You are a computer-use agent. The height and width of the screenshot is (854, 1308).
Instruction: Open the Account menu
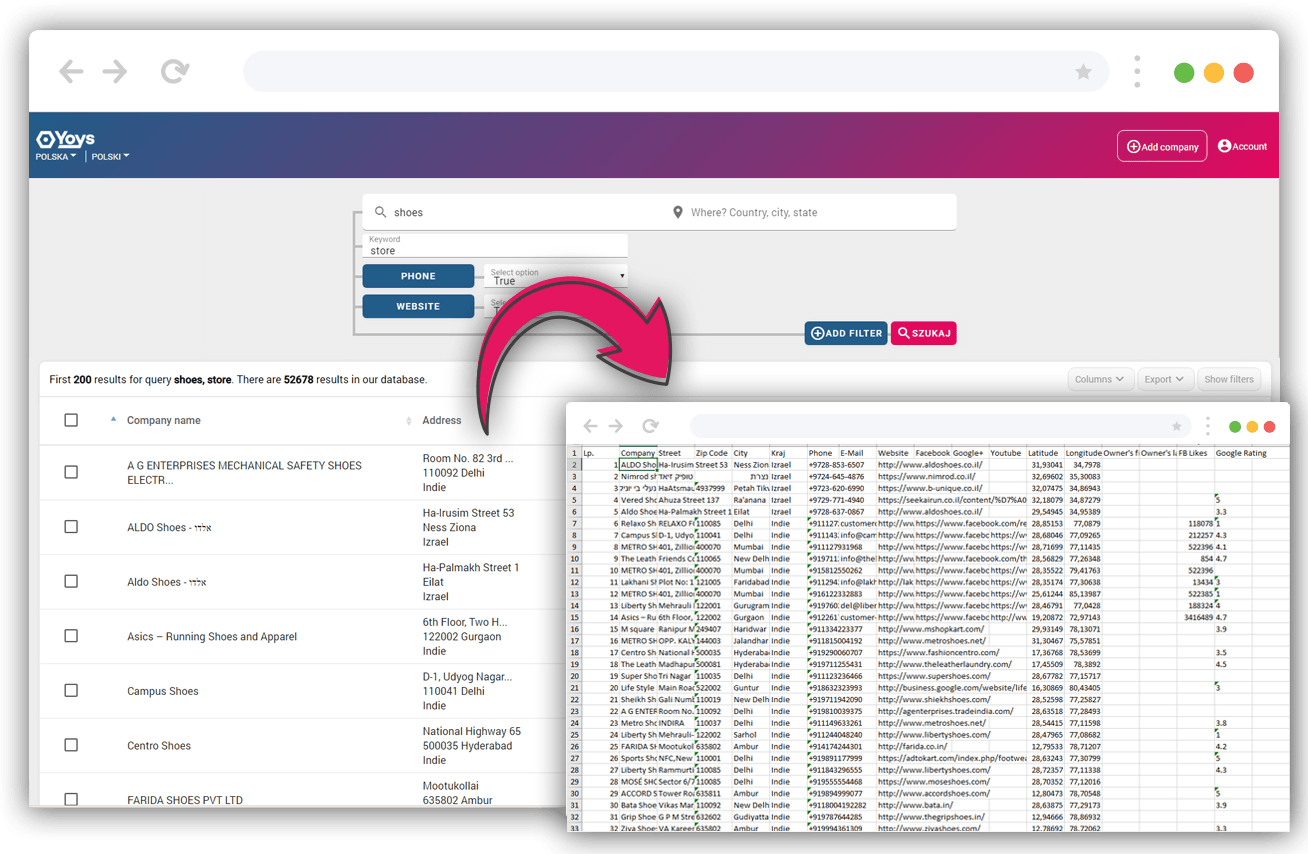(x=1242, y=146)
